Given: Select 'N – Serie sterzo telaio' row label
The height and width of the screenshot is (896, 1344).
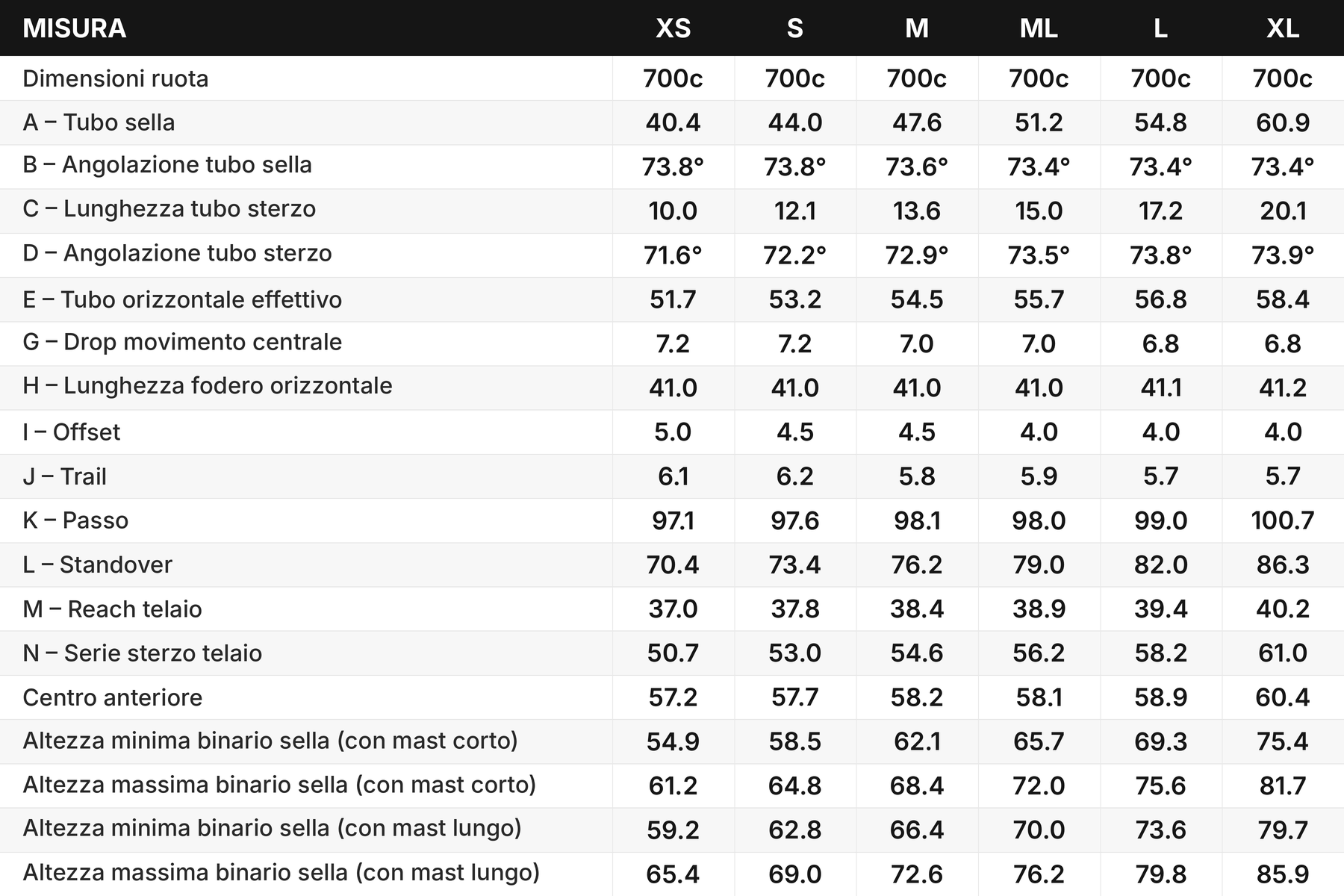Looking at the screenshot, I should pos(142,653).
